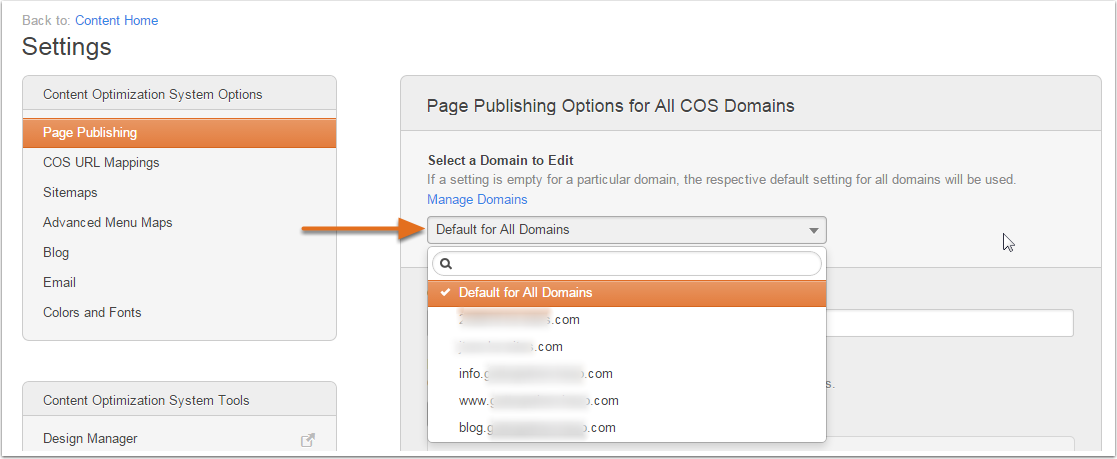Image resolution: width=1117 pixels, height=459 pixels.
Task: Click the dropdown arrow of domain selector
Action: click(x=814, y=230)
